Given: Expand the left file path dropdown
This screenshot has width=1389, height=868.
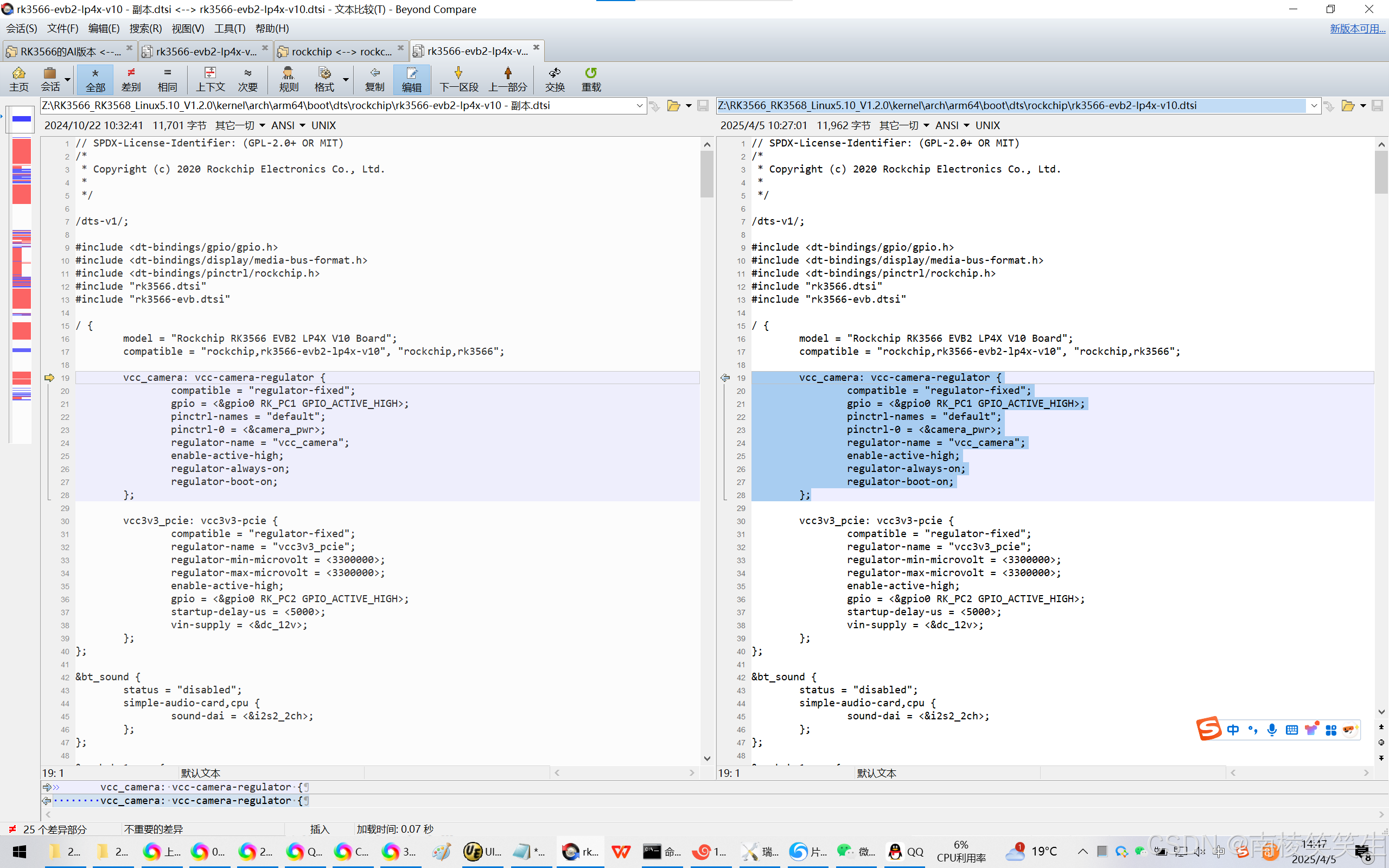Looking at the screenshot, I should [639, 106].
